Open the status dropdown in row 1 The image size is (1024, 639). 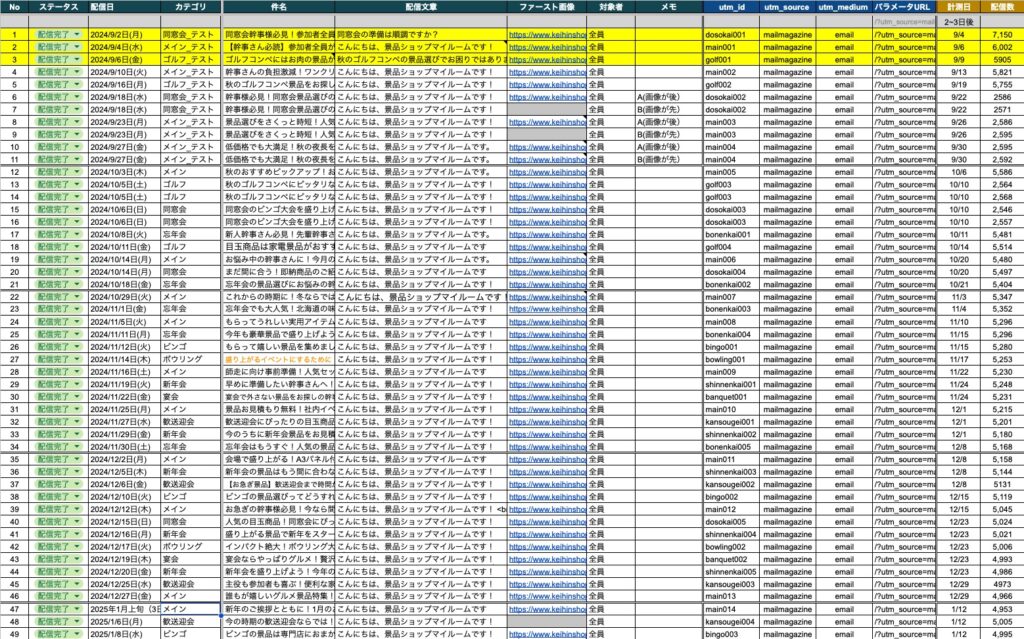(x=77, y=34)
